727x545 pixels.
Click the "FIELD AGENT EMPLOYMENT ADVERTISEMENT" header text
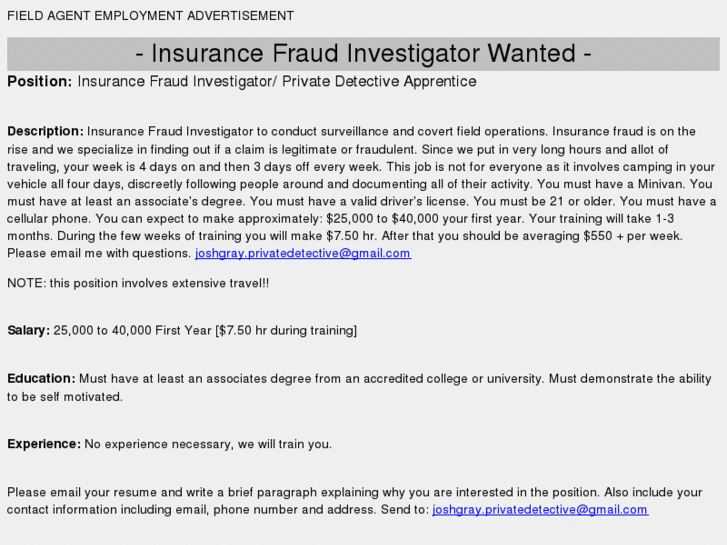151,16
